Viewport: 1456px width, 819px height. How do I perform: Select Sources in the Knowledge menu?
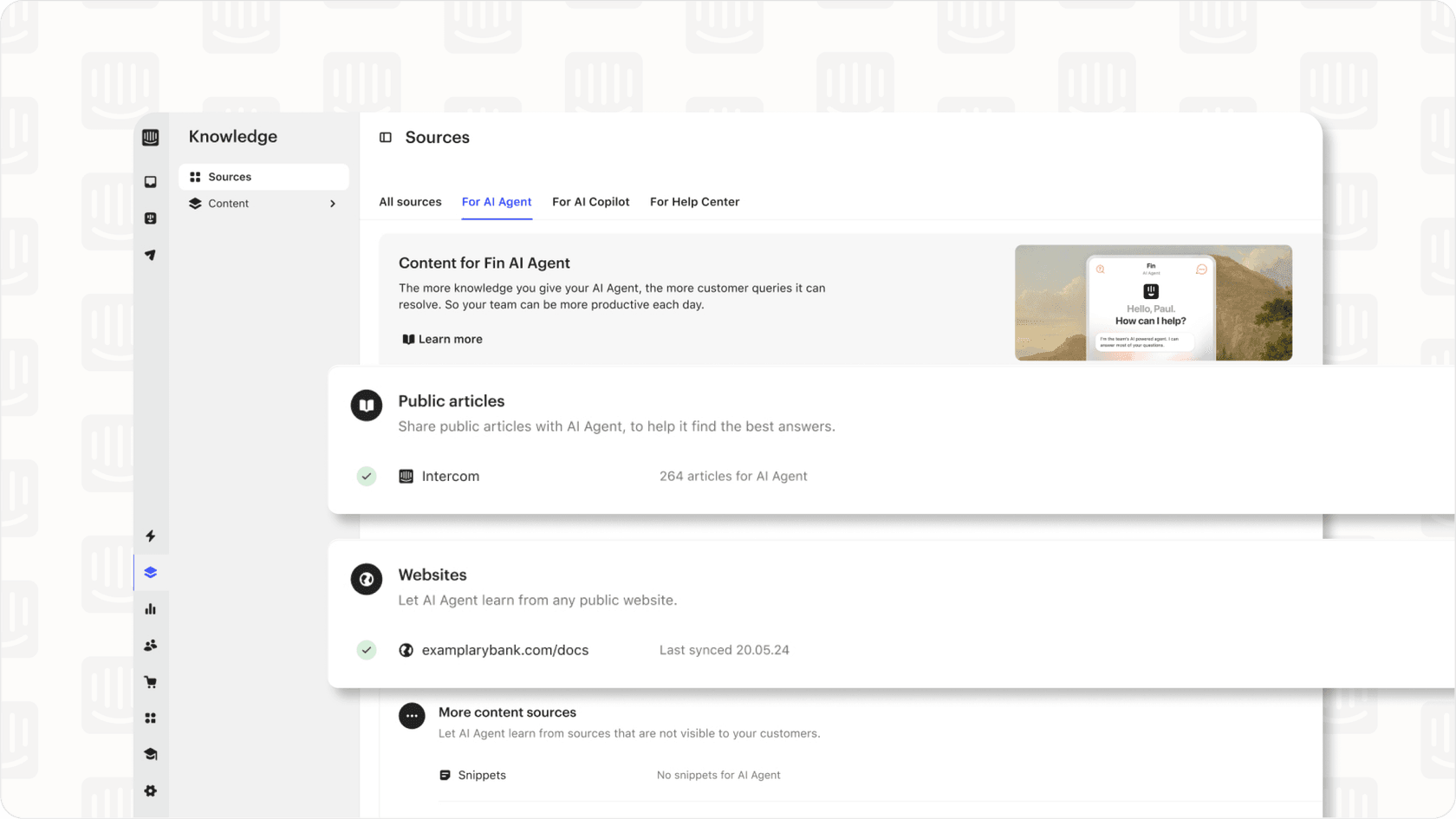tap(263, 177)
